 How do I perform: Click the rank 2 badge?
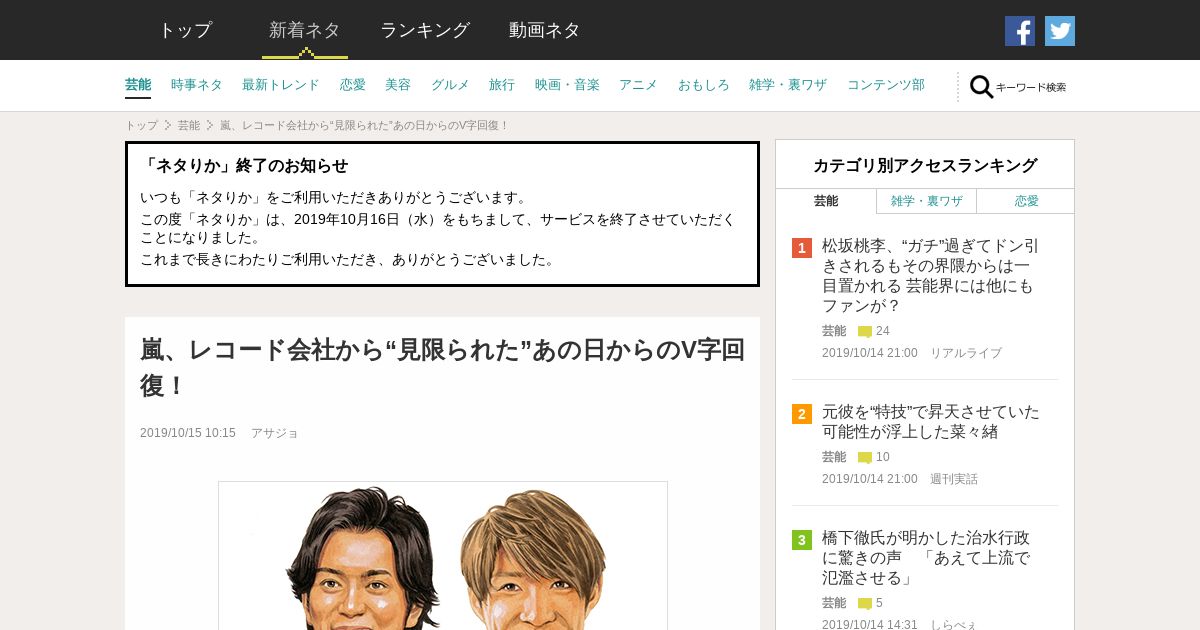(x=802, y=414)
